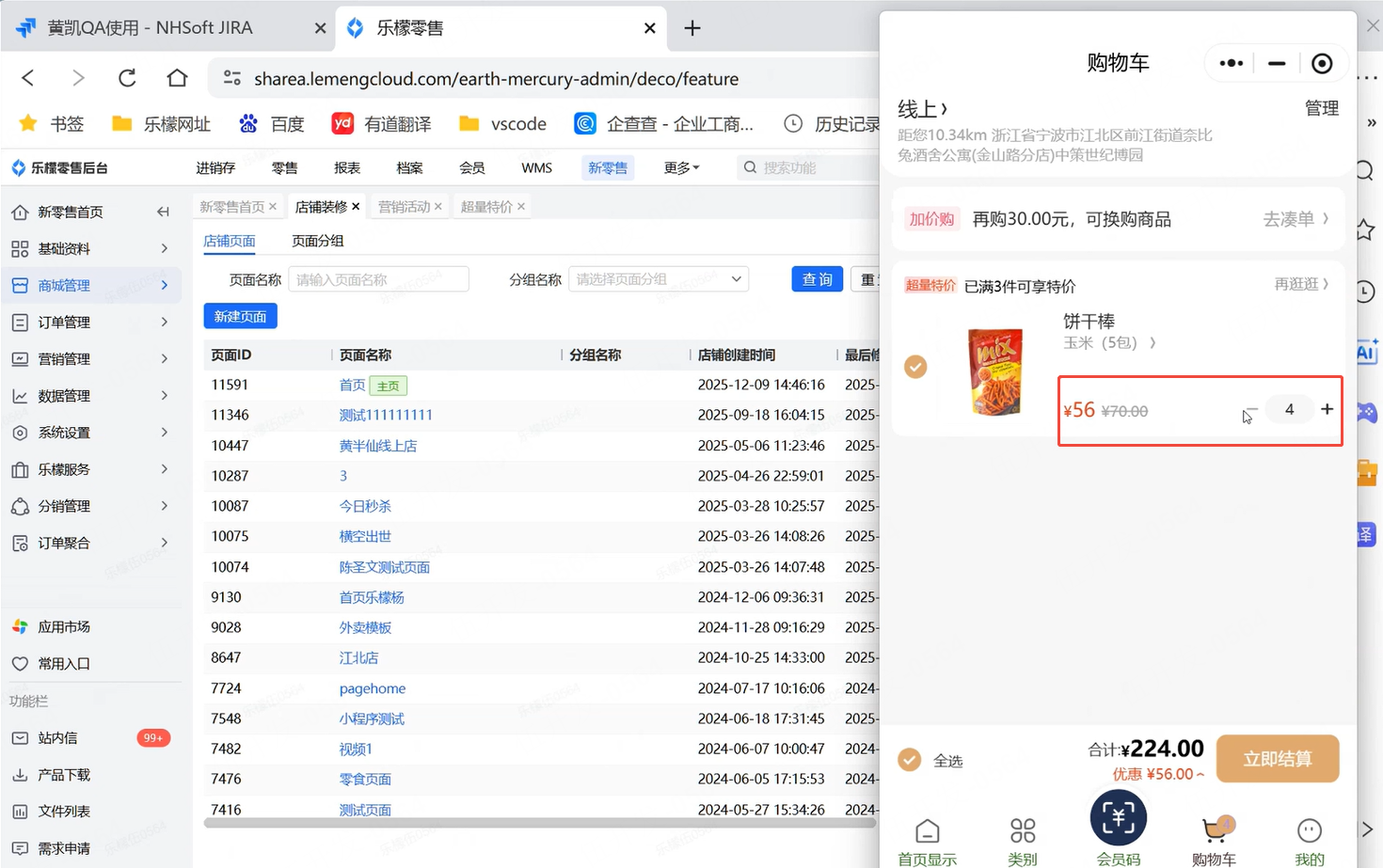Click 去凑单 link
The width and height of the screenshot is (1383, 868).
(x=1296, y=219)
